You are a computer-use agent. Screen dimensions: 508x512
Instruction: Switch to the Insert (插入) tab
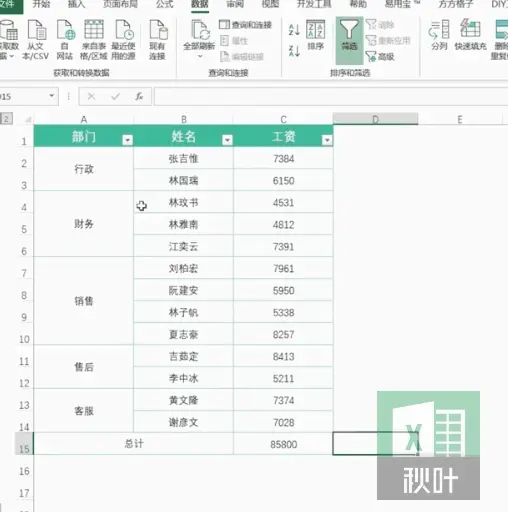[77, 4]
